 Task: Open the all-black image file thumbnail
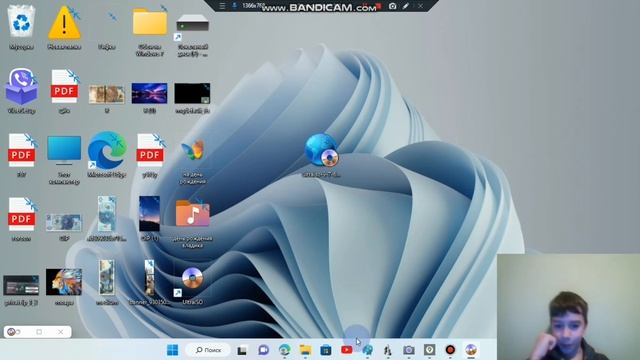point(192,93)
